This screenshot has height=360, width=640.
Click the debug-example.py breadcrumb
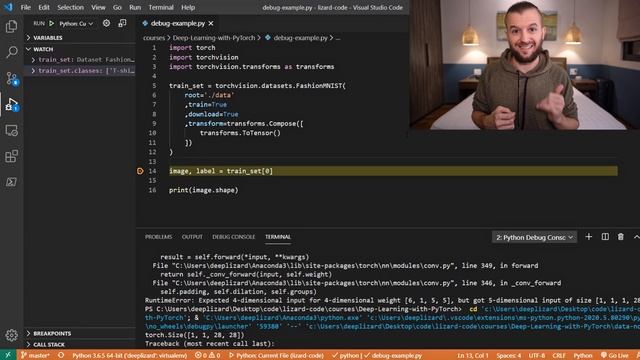coord(300,38)
